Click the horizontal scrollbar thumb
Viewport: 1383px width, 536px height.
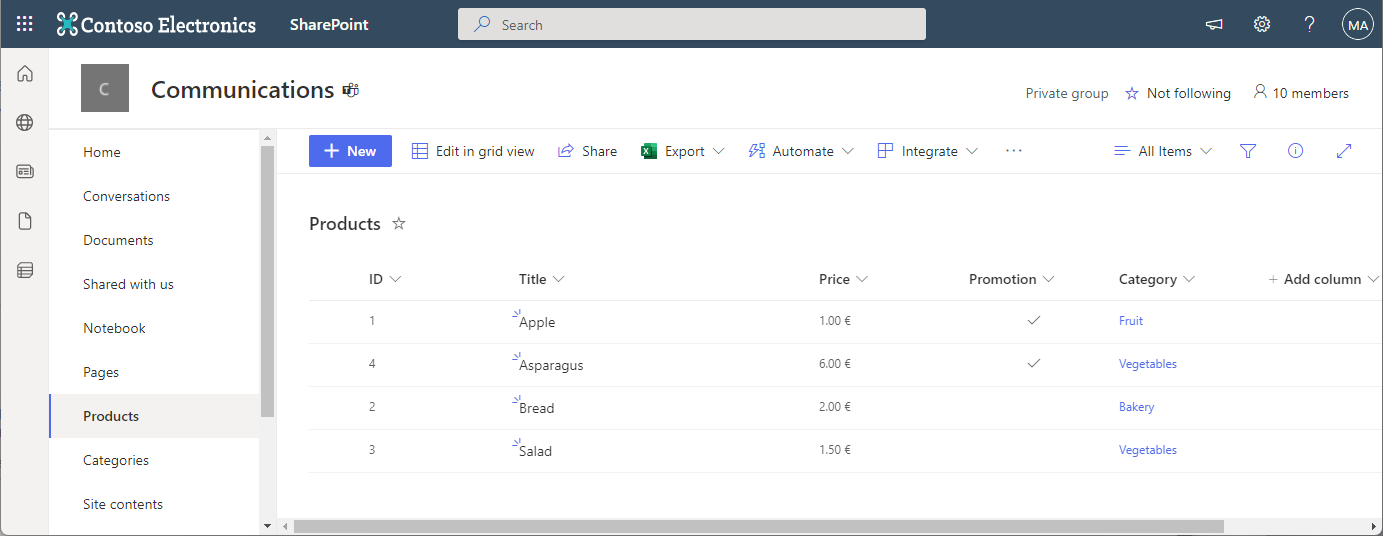[x=758, y=526]
